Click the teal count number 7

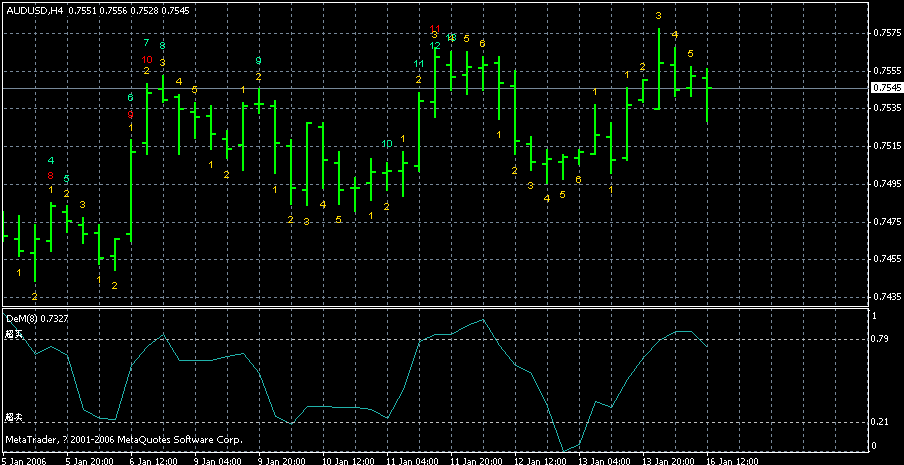click(146, 43)
